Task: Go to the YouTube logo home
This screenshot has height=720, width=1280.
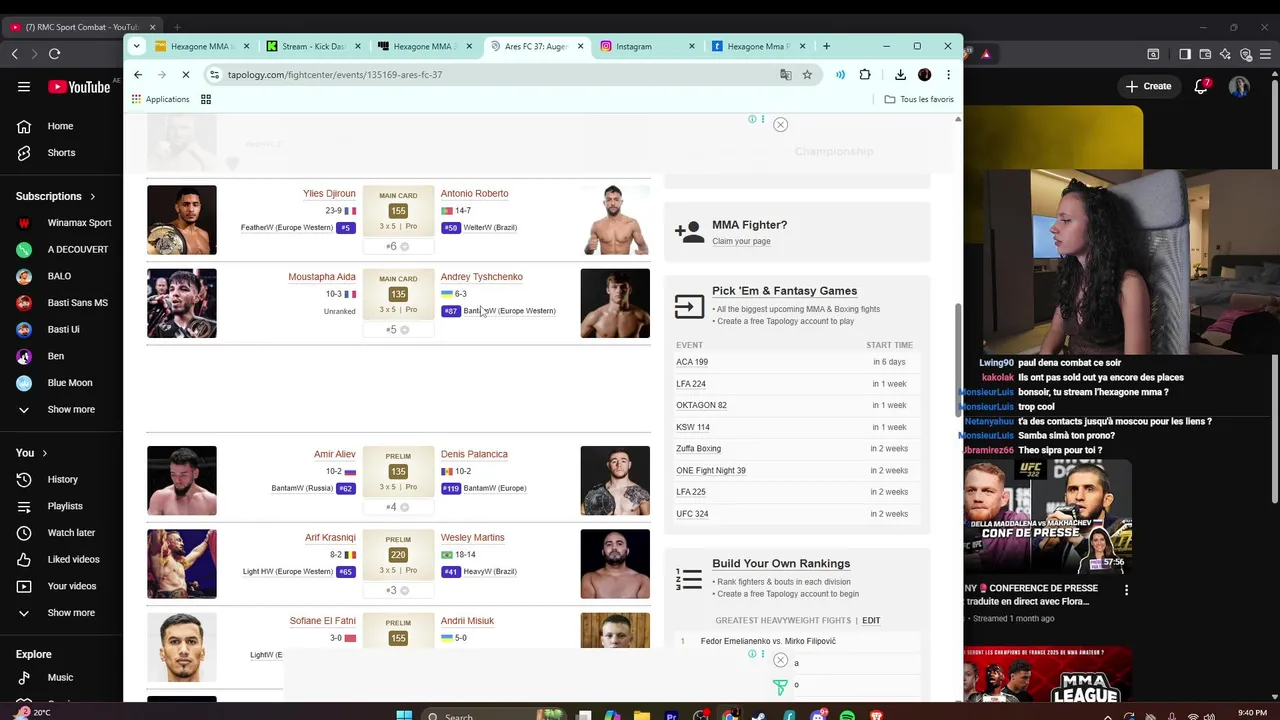Action: click(x=79, y=87)
